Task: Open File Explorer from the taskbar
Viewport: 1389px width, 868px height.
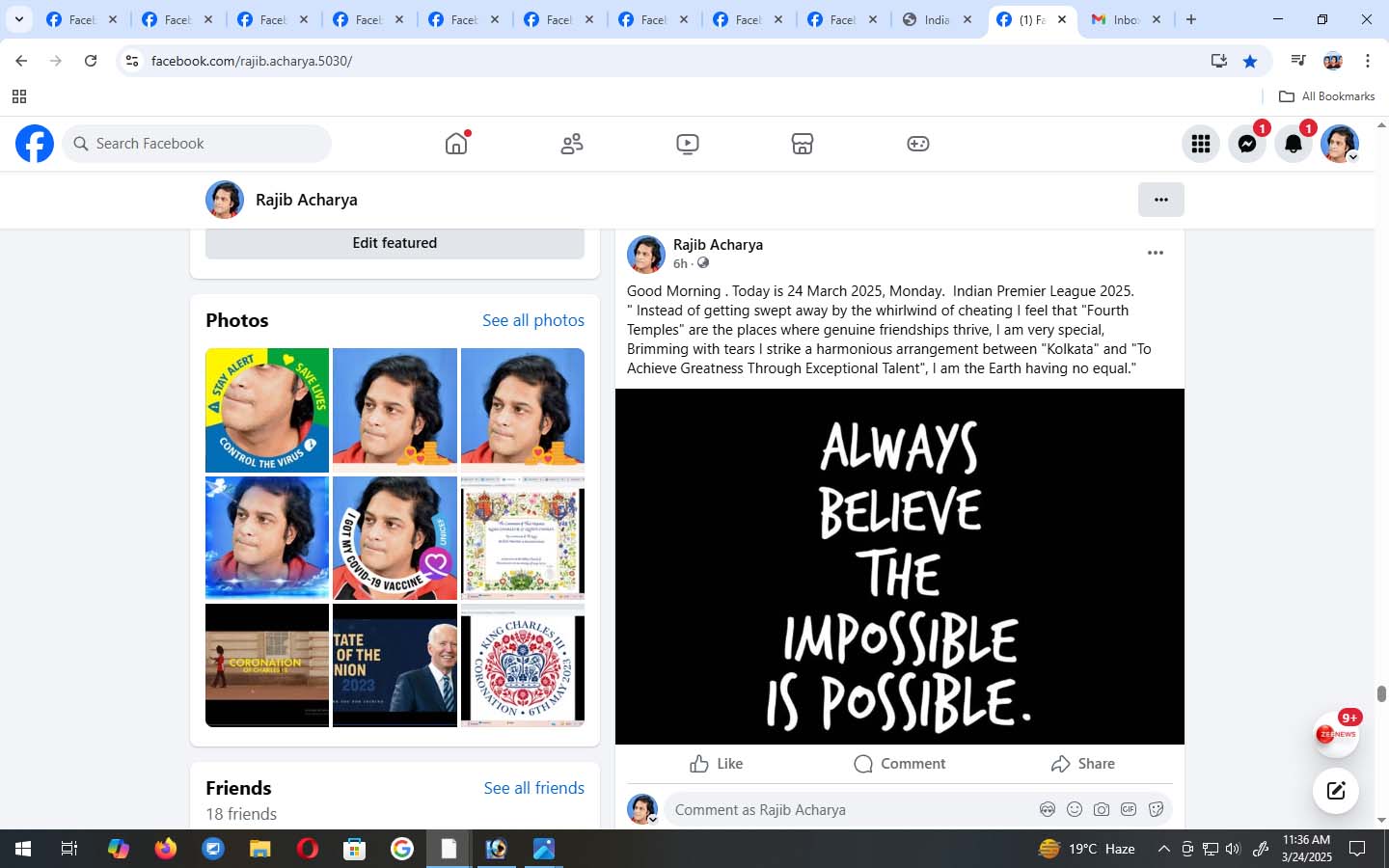Action: click(260, 849)
